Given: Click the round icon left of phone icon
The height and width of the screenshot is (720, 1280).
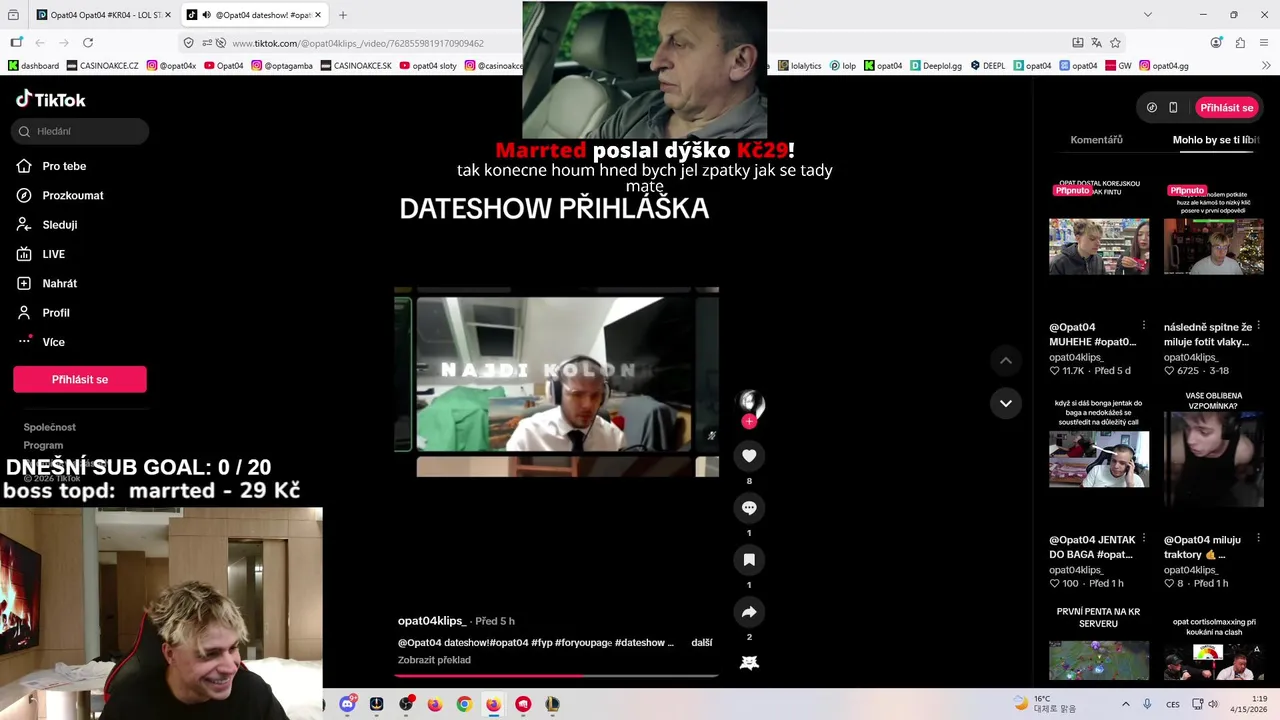Looking at the screenshot, I should [x=1151, y=107].
